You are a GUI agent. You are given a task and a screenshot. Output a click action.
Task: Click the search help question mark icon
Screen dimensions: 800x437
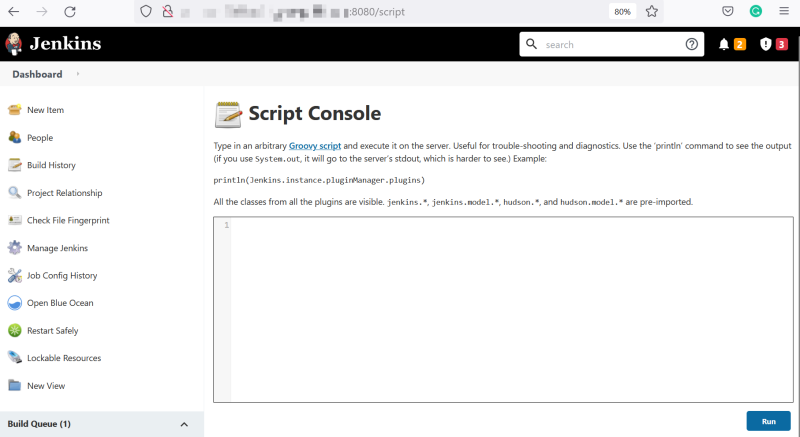[691, 44]
